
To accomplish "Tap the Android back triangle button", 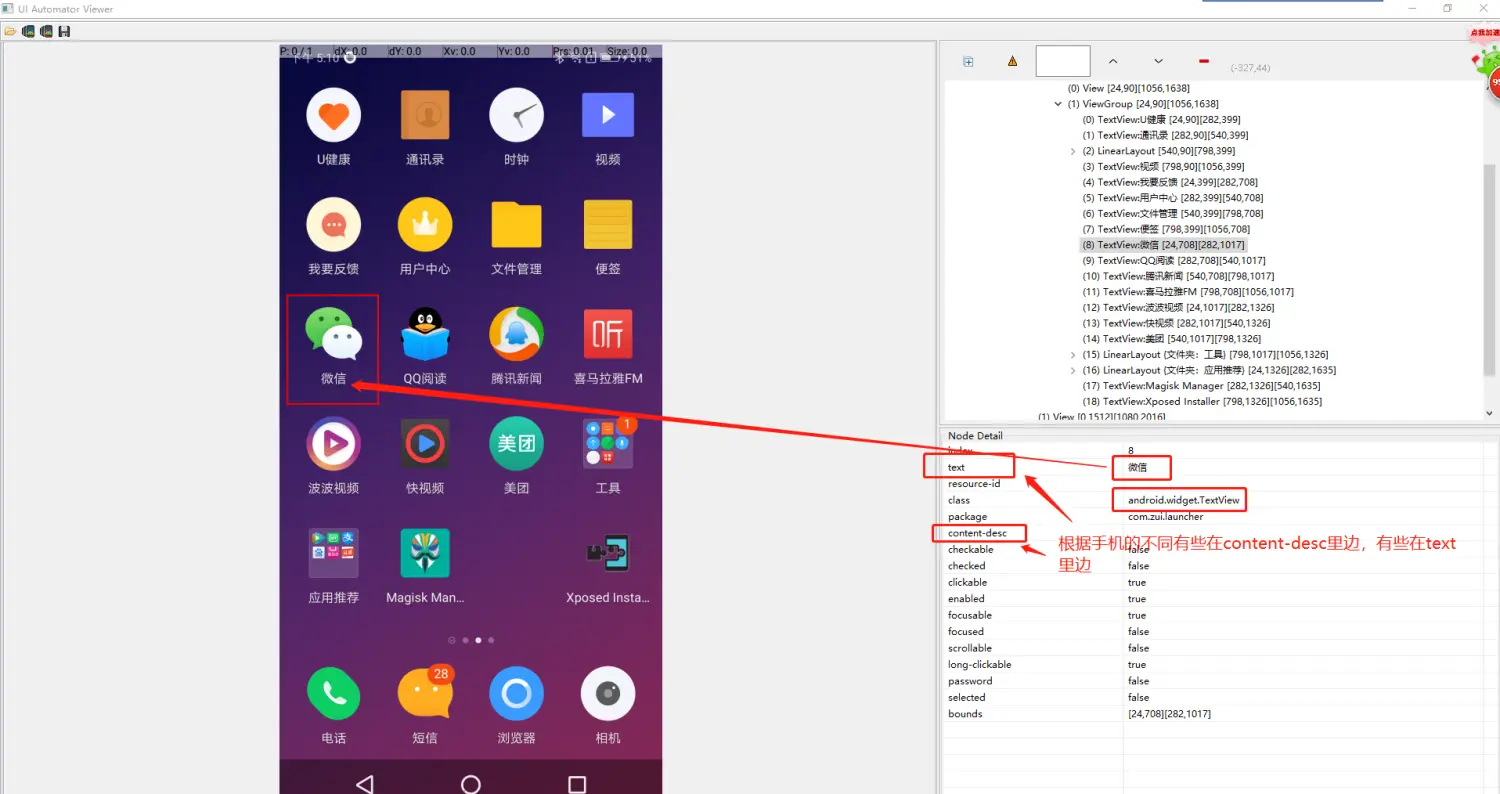I will pyautogui.click(x=365, y=784).
